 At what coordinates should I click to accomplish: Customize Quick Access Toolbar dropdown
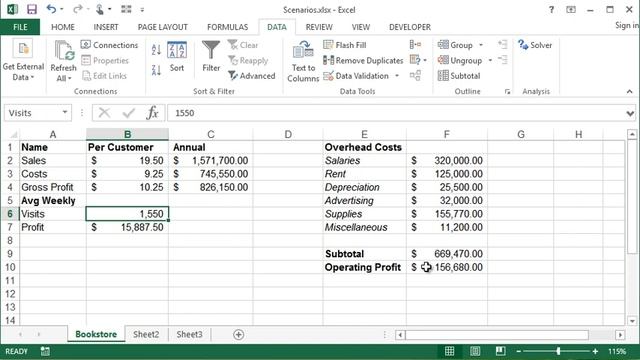click(x=142, y=9)
